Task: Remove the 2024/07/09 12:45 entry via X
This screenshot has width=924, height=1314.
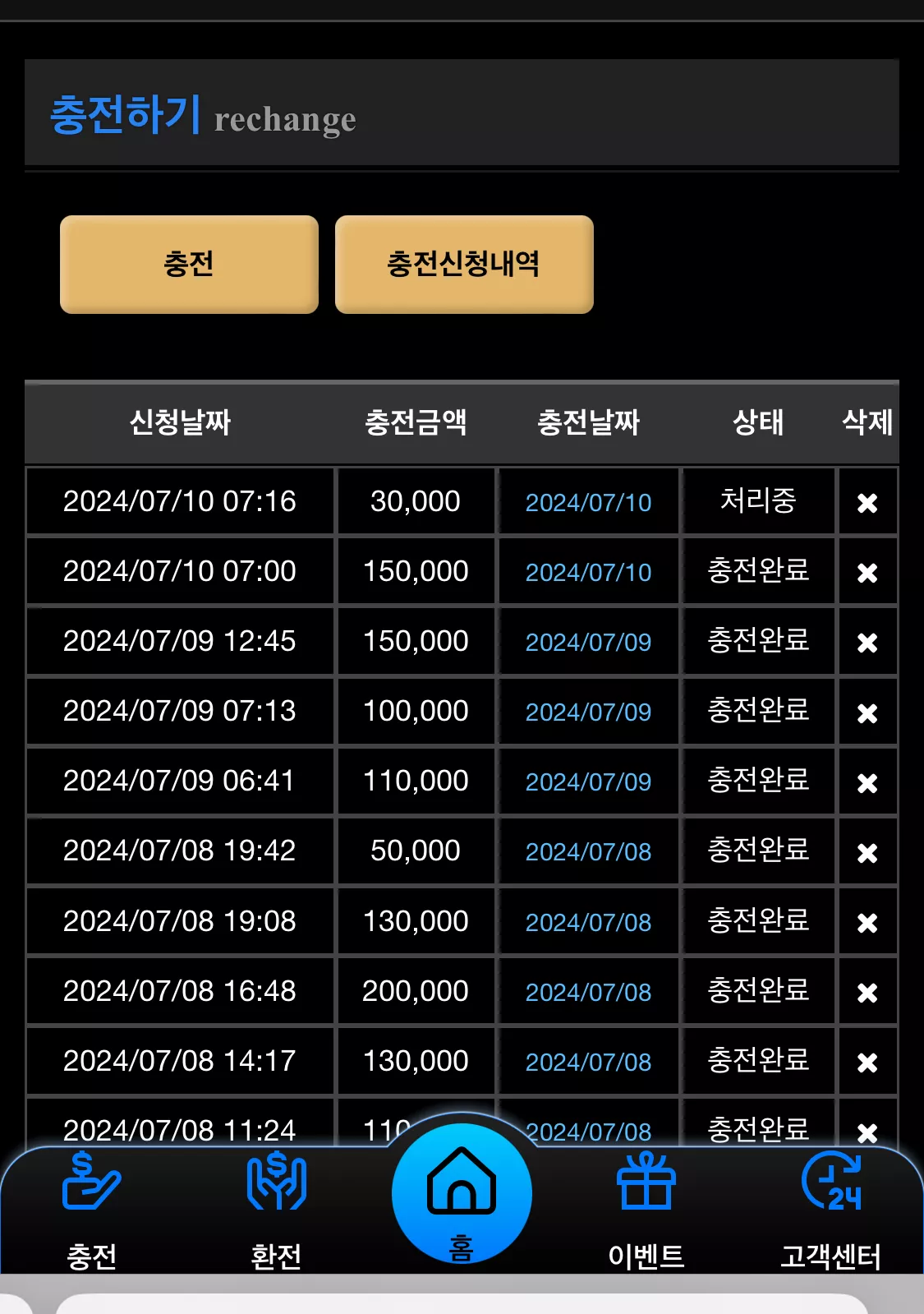Action: click(x=867, y=643)
